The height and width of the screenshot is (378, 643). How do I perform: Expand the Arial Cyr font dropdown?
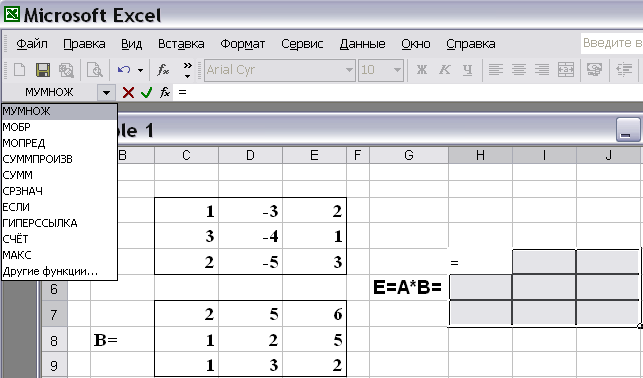pos(349,70)
